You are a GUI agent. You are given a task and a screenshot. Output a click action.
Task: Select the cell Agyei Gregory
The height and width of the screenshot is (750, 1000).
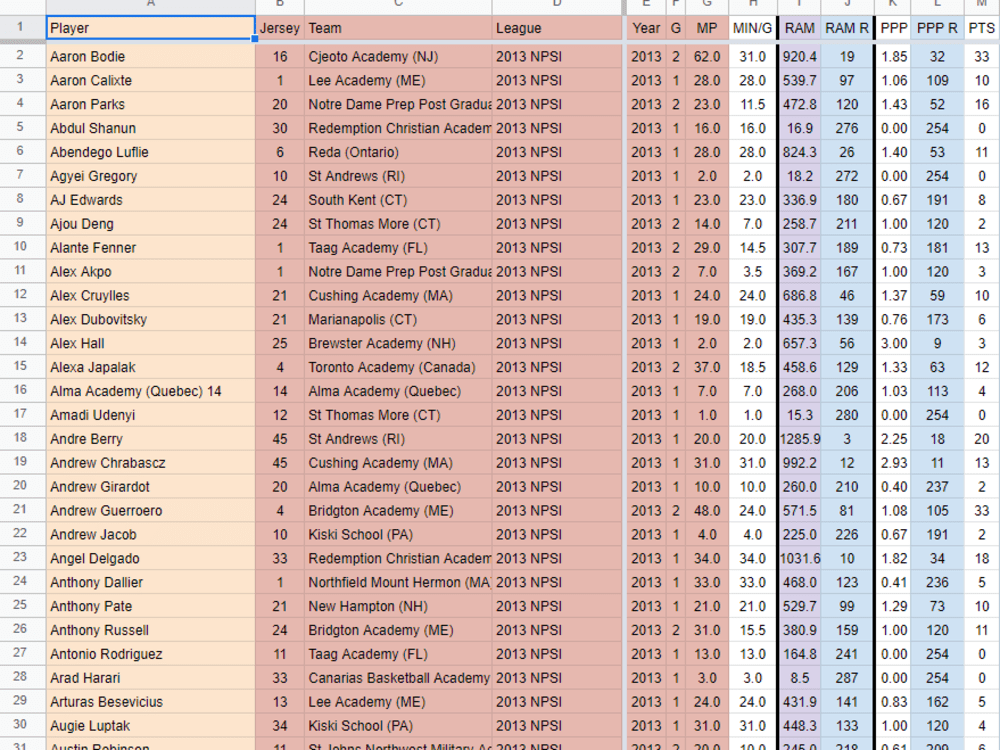(151, 176)
